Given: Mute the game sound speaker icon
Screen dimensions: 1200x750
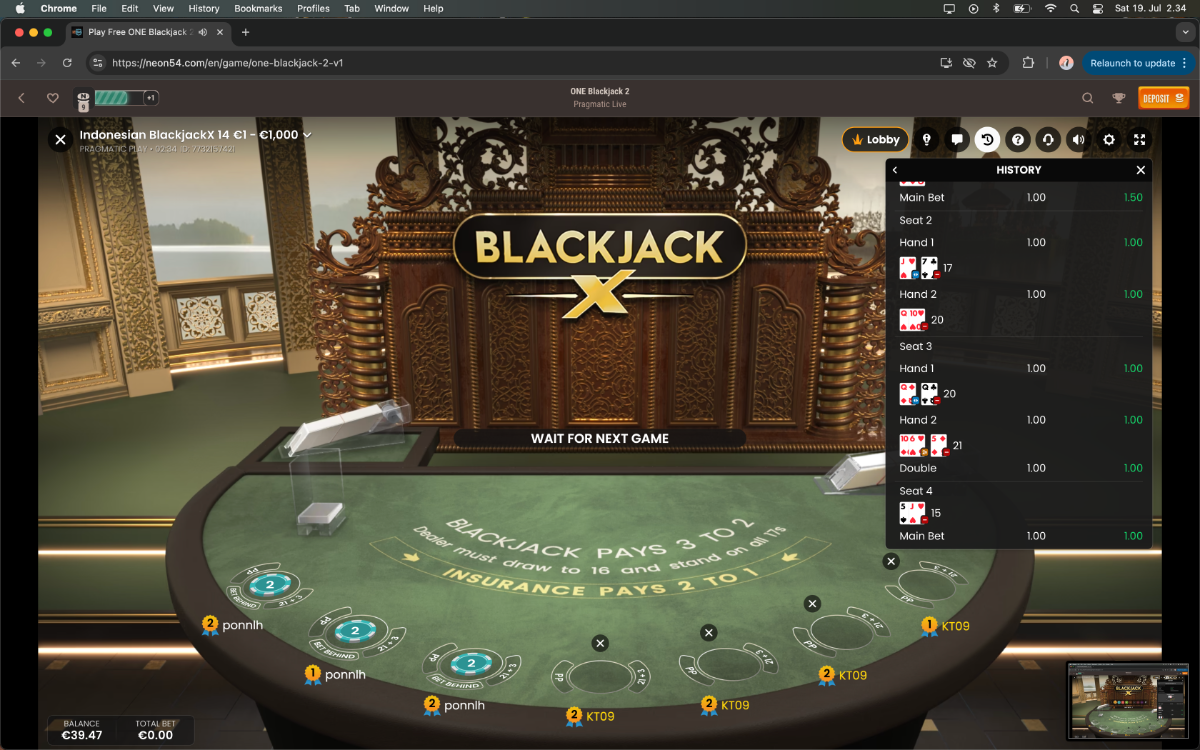Looking at the screenshot, I should click(1078, 140).
